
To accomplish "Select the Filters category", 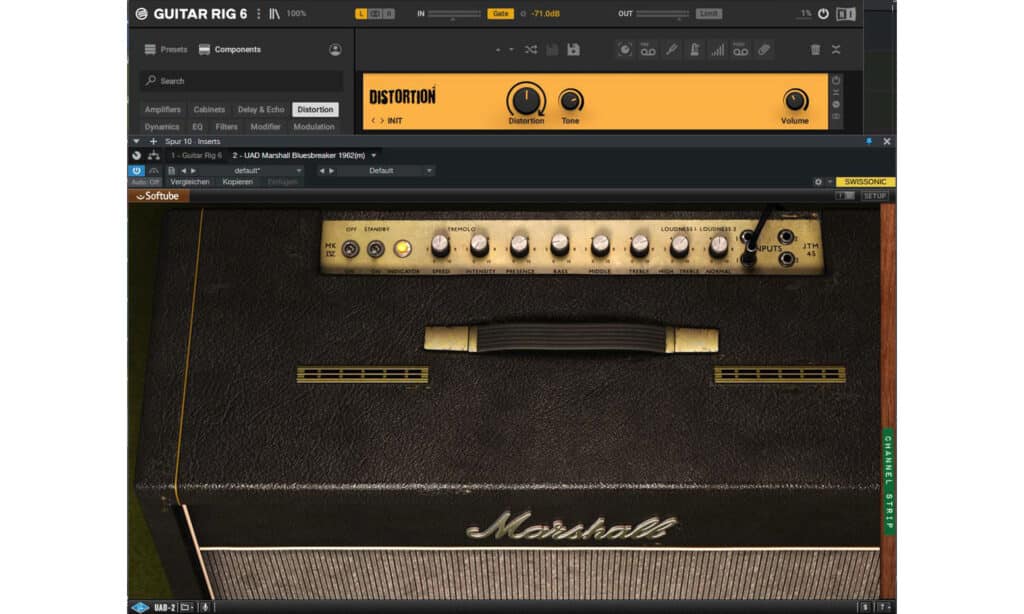I will [227, 127].
